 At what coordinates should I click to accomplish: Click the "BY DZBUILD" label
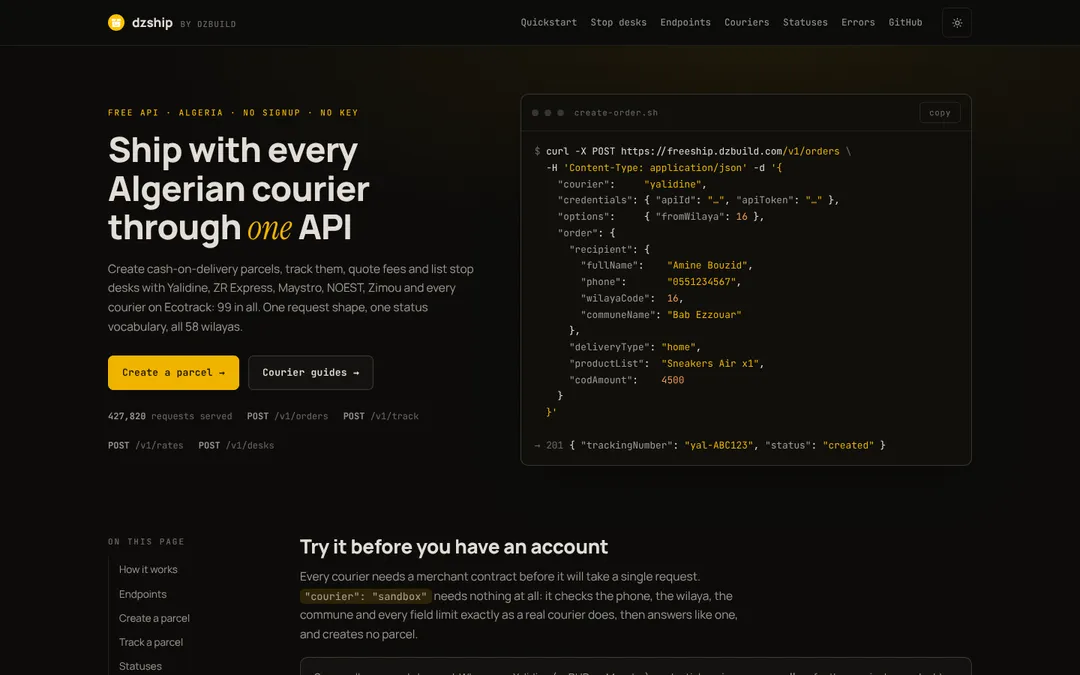point(208,24)
